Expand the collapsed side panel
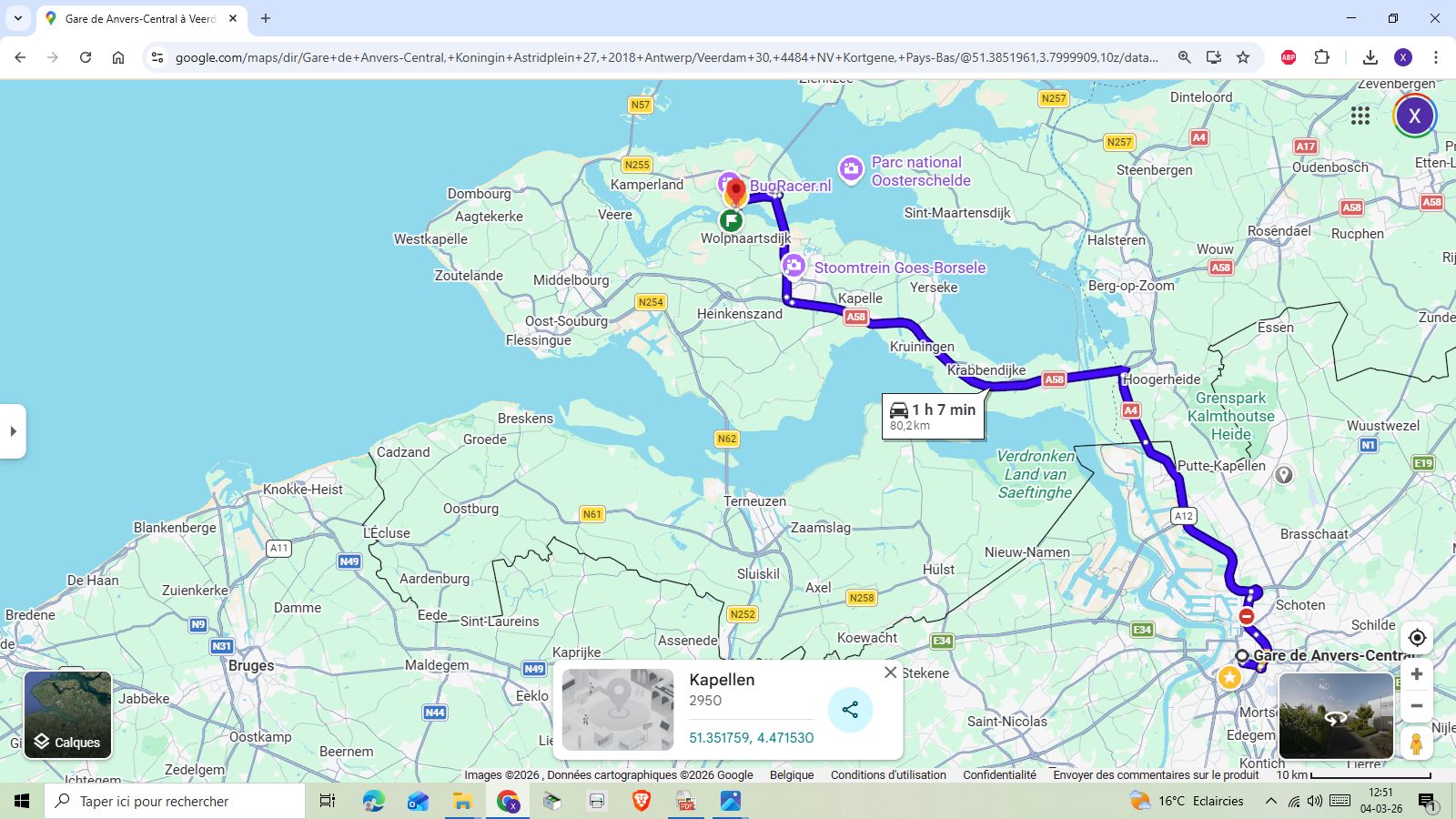 [13, 431]
